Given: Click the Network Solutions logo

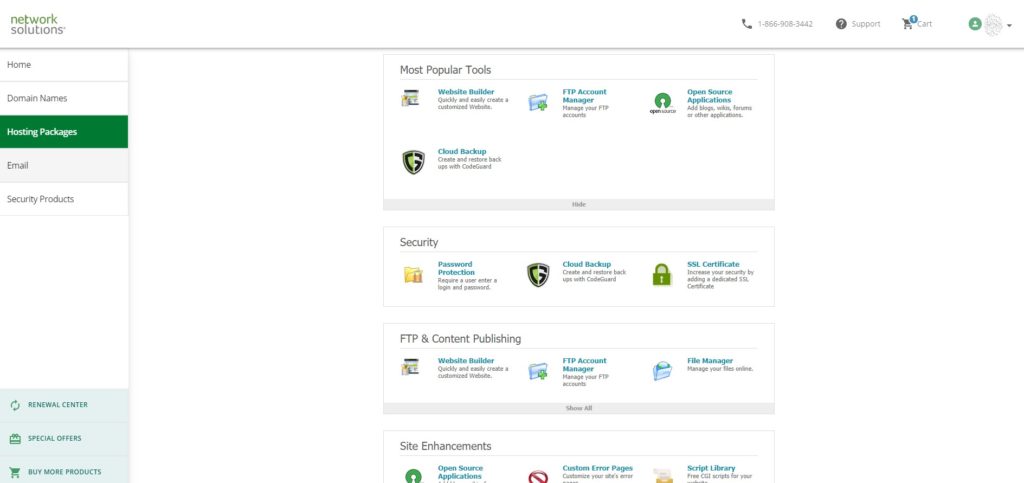Looking at the screenshot, I should click(38, 24).
